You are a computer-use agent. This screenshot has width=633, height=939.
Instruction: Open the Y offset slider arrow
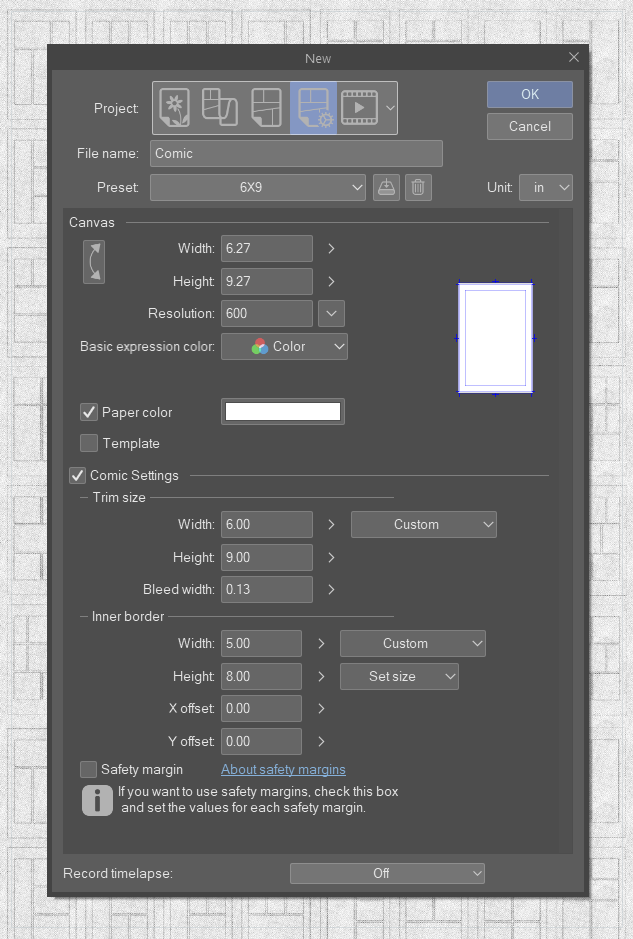point(321,741)
